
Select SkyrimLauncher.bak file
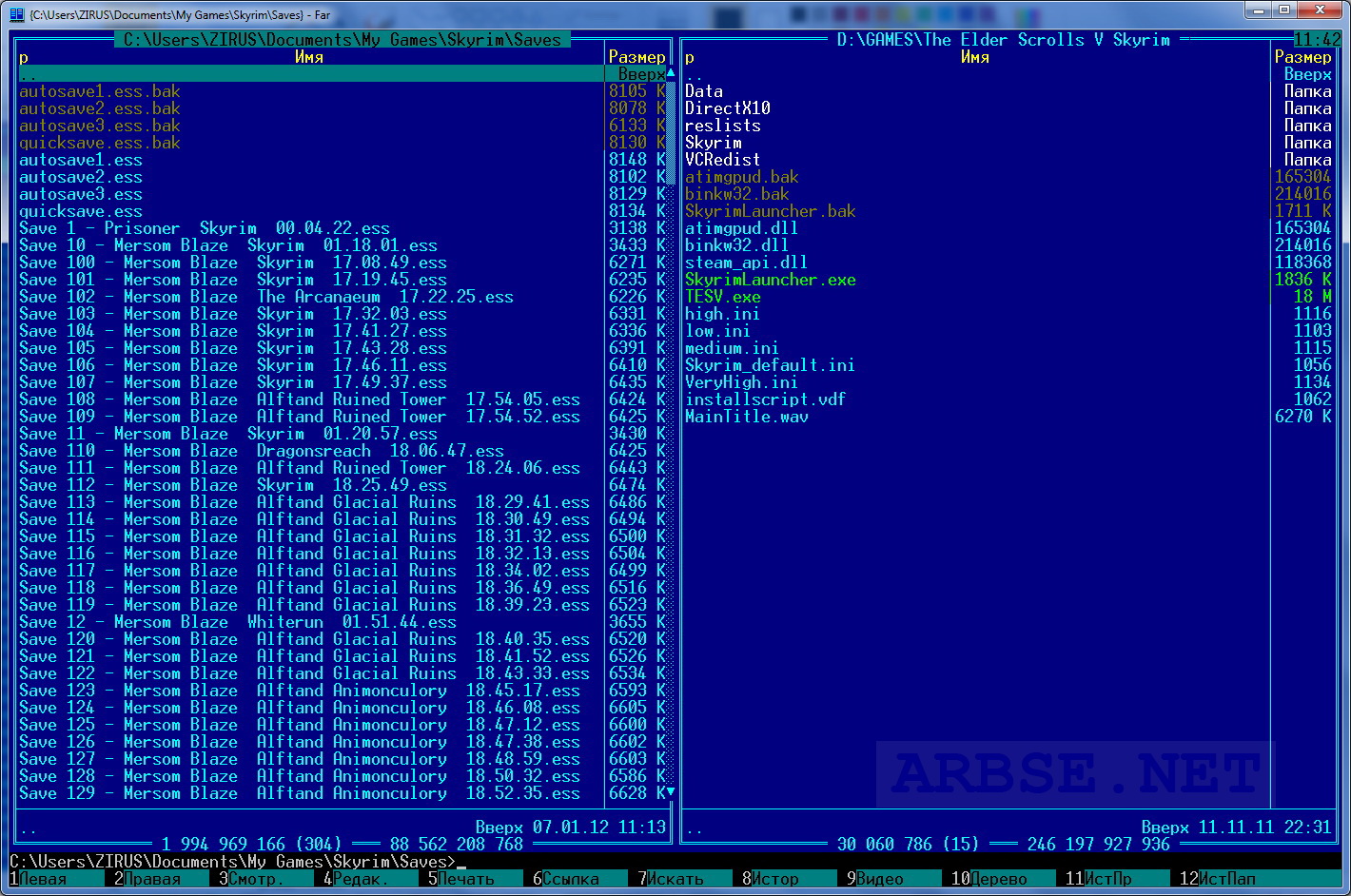pyautogui.click(x=771, y=211)
